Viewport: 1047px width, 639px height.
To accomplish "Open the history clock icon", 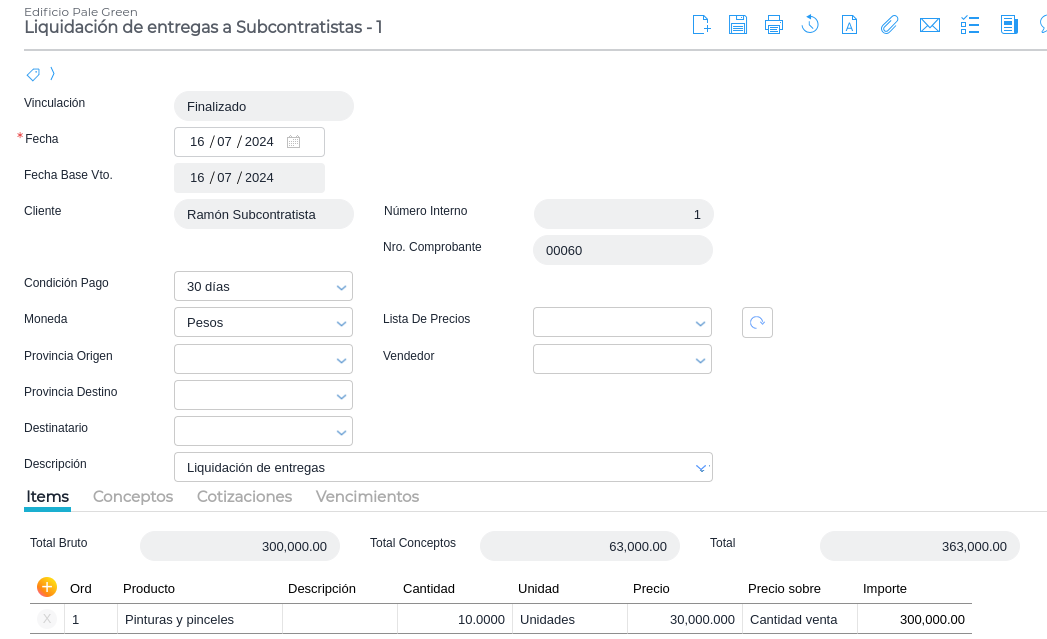I will [x=811, y=25].
